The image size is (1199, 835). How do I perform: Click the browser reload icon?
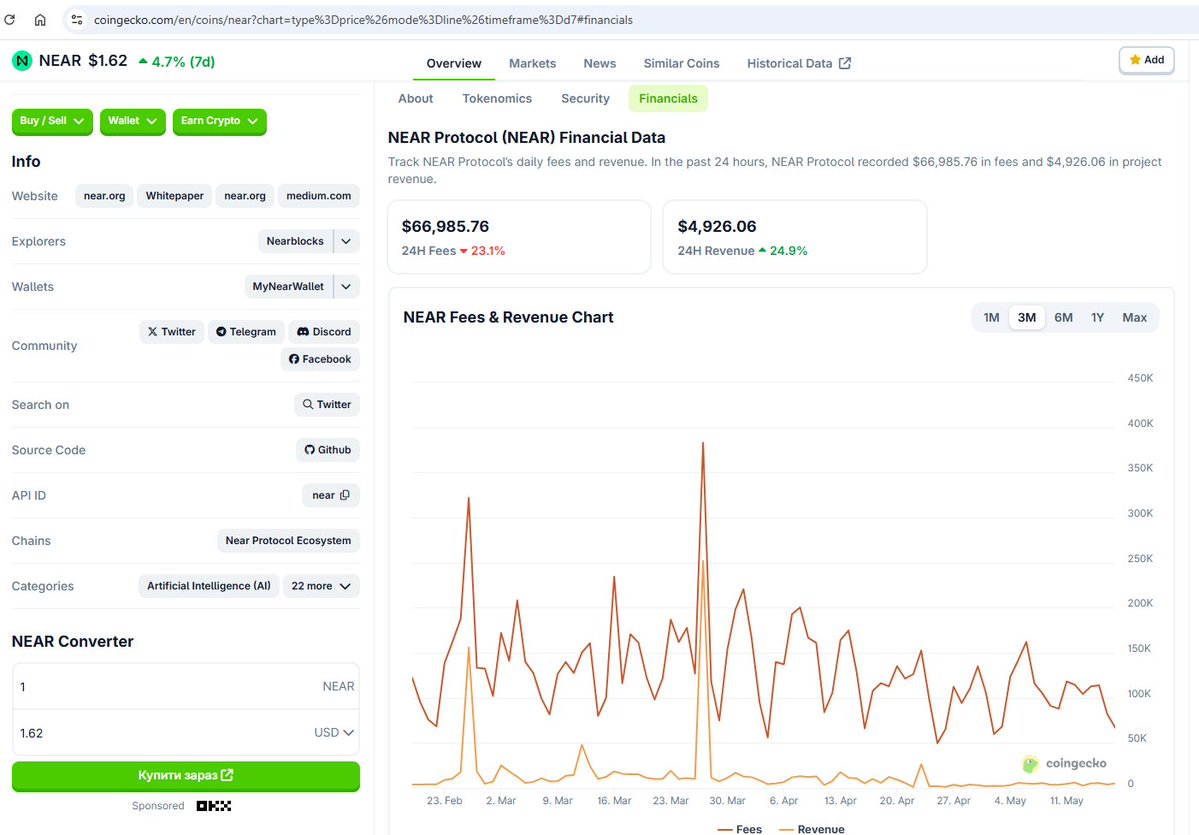point(9,20)
